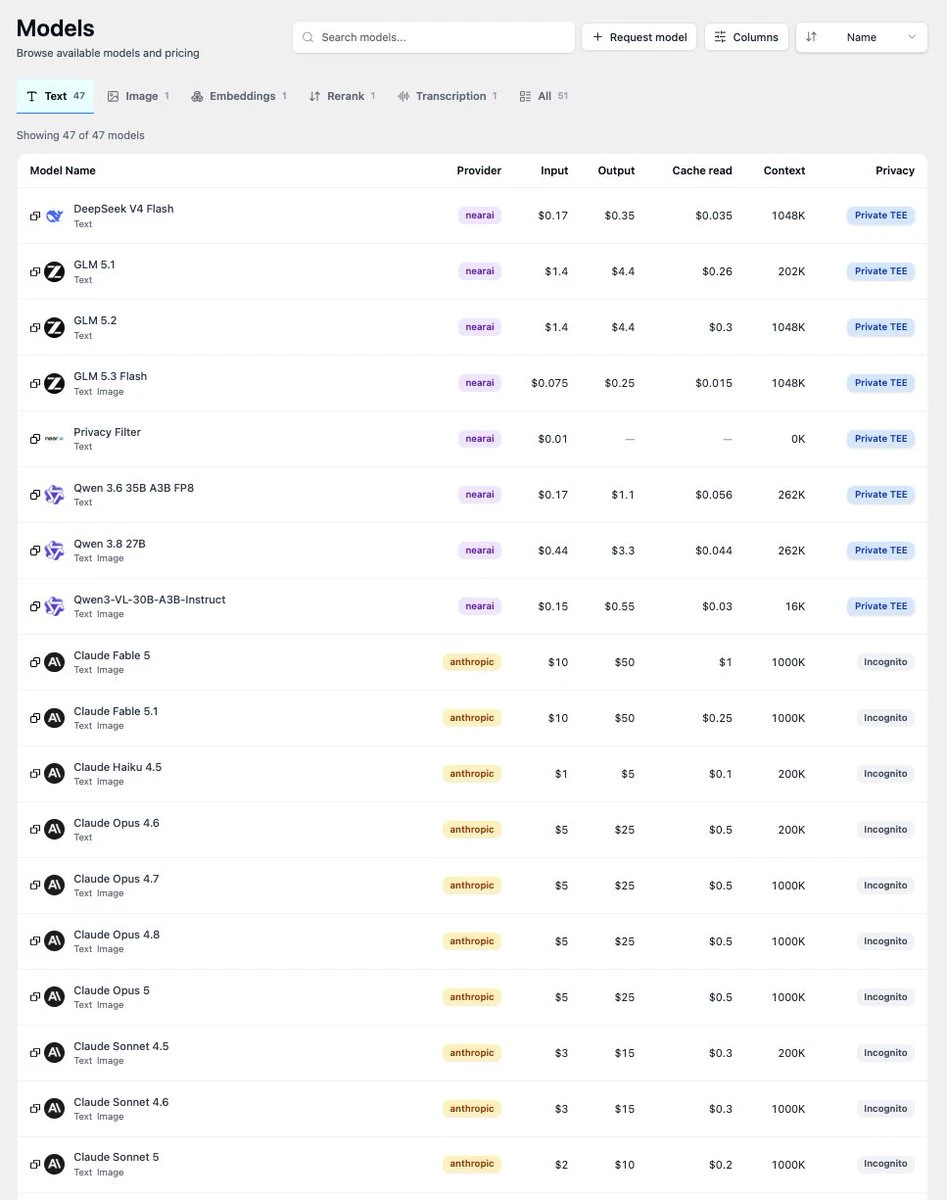Copy icon beside GLM 5.2
This screenshot has height=1200, width=947.
pos(35,328)
